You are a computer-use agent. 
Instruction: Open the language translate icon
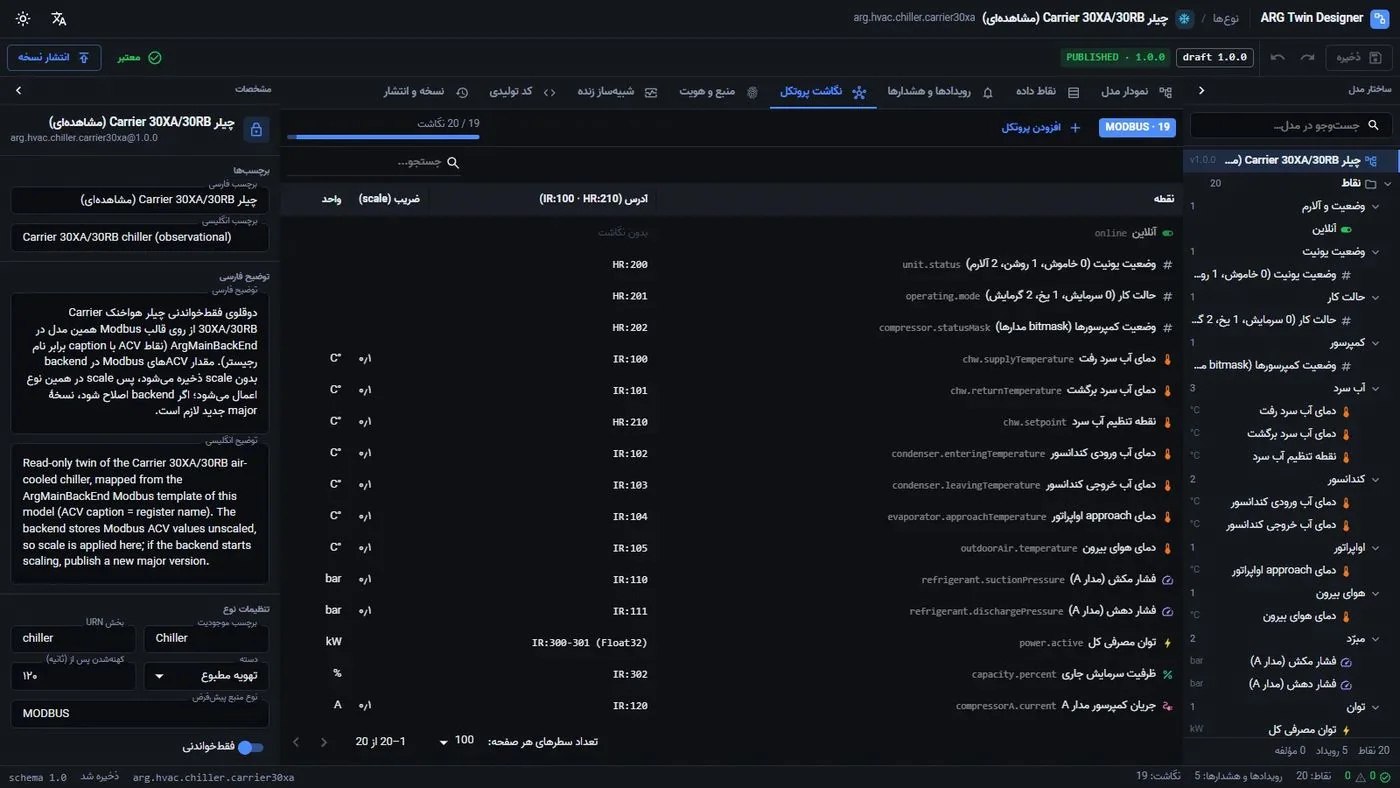click(x=59, y=19)
